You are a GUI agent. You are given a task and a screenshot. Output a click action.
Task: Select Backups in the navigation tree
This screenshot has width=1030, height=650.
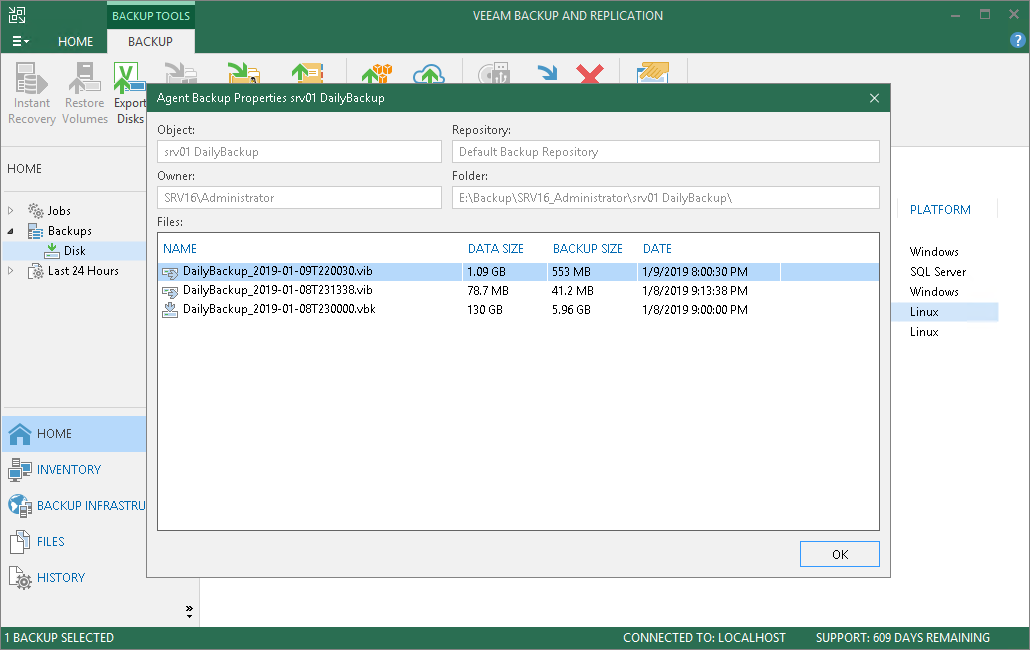[x=70, y=231]
